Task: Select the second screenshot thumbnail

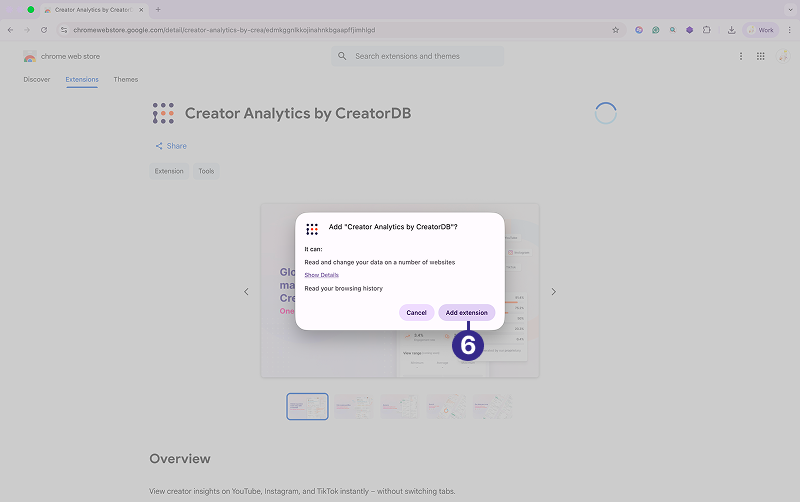Action: [x=354, y=407]
